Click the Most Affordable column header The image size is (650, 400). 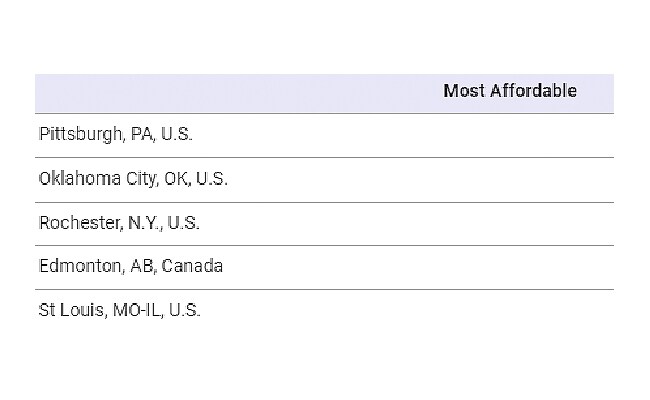pyautogui.click(x=509, y=91)
